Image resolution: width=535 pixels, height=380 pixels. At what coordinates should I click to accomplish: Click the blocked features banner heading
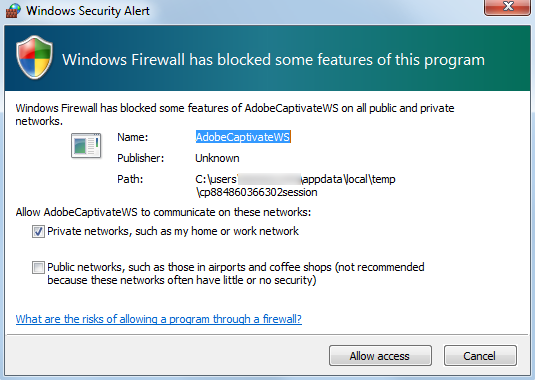click(273, 60)
